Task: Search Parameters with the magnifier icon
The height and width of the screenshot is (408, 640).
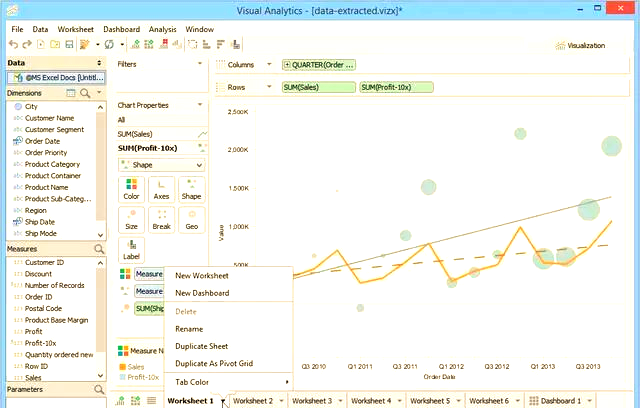Action: 99,389
